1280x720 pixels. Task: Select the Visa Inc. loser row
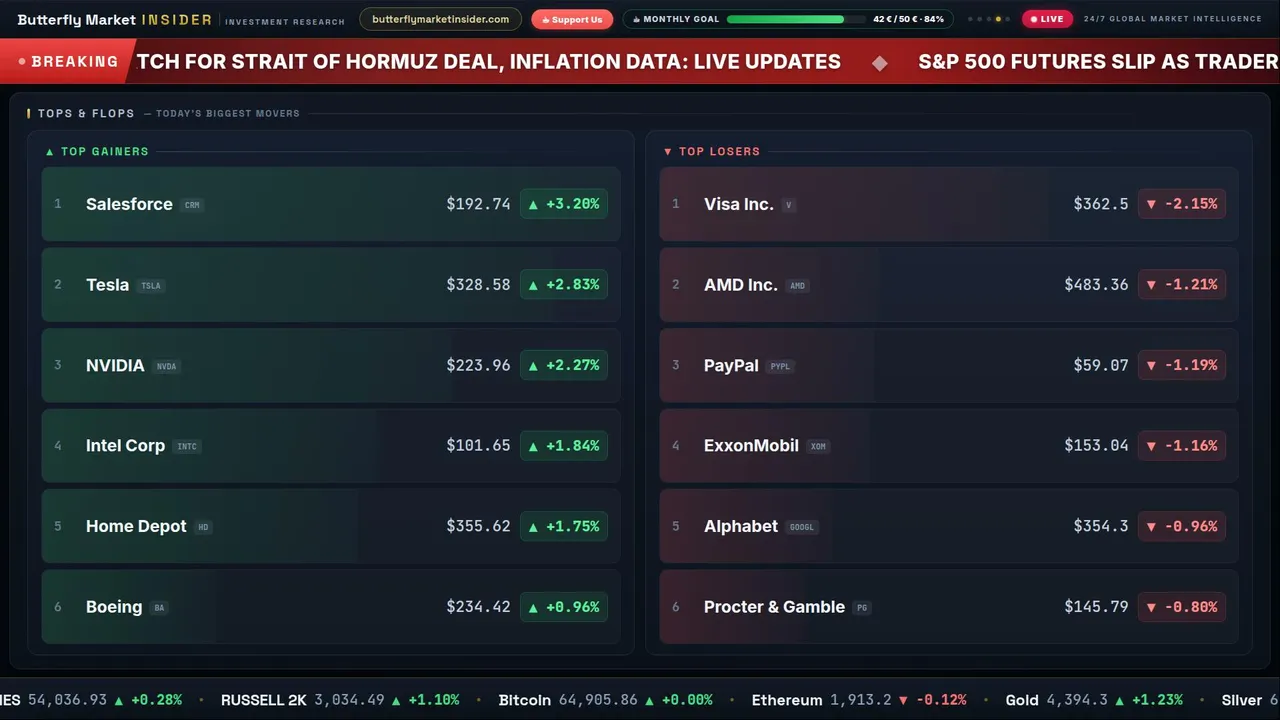coord(949,204)
